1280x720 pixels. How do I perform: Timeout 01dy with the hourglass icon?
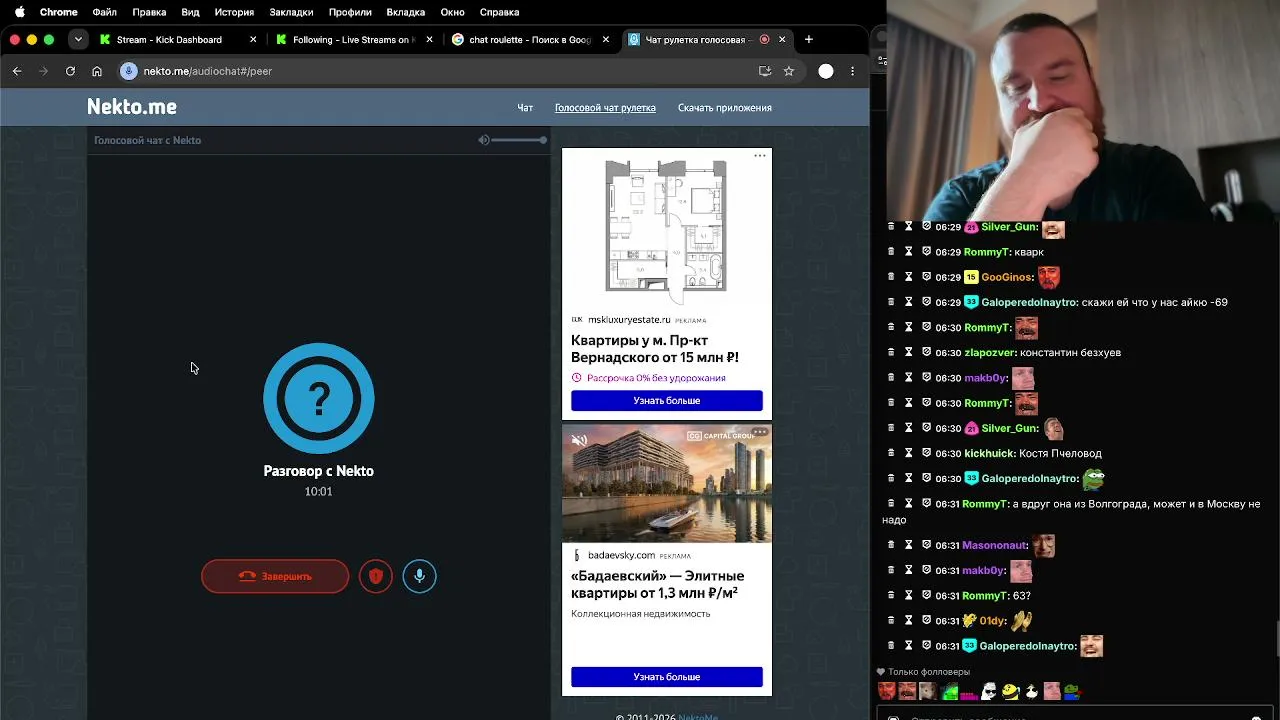pos(909,621)
